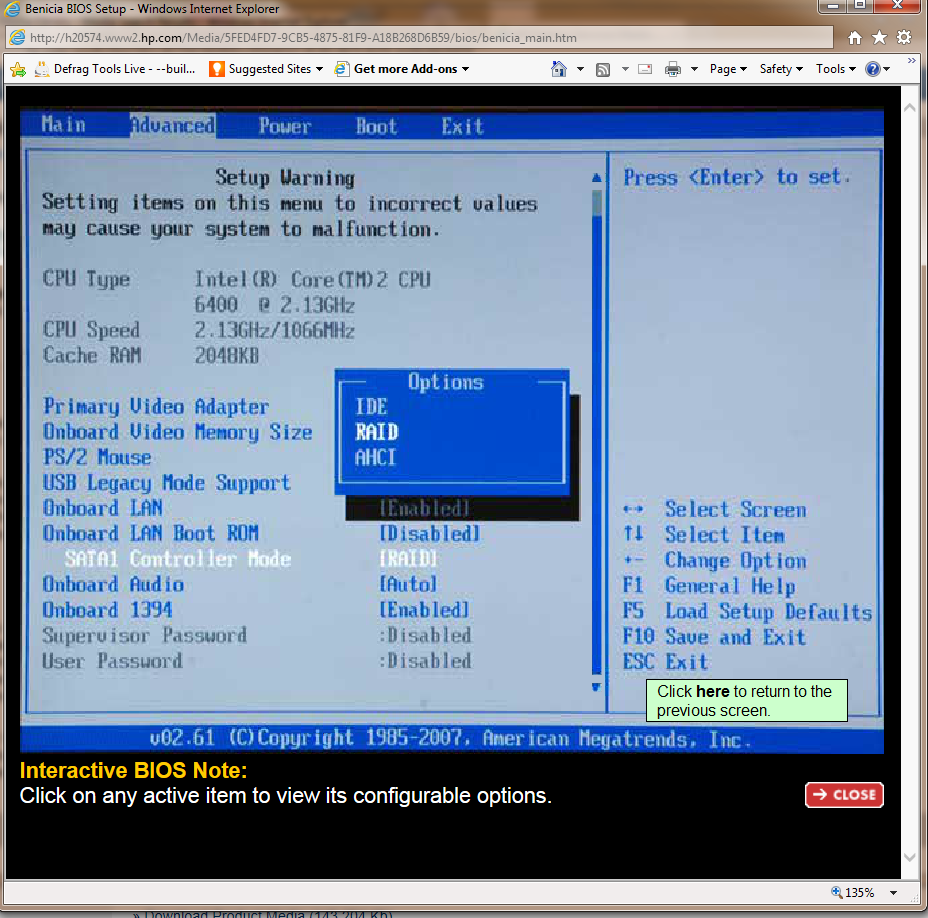Image resolution: width=928 pixels, height=918 pixels.
Task: Choose RAID in the Options popup
Action: coord(376,432)
